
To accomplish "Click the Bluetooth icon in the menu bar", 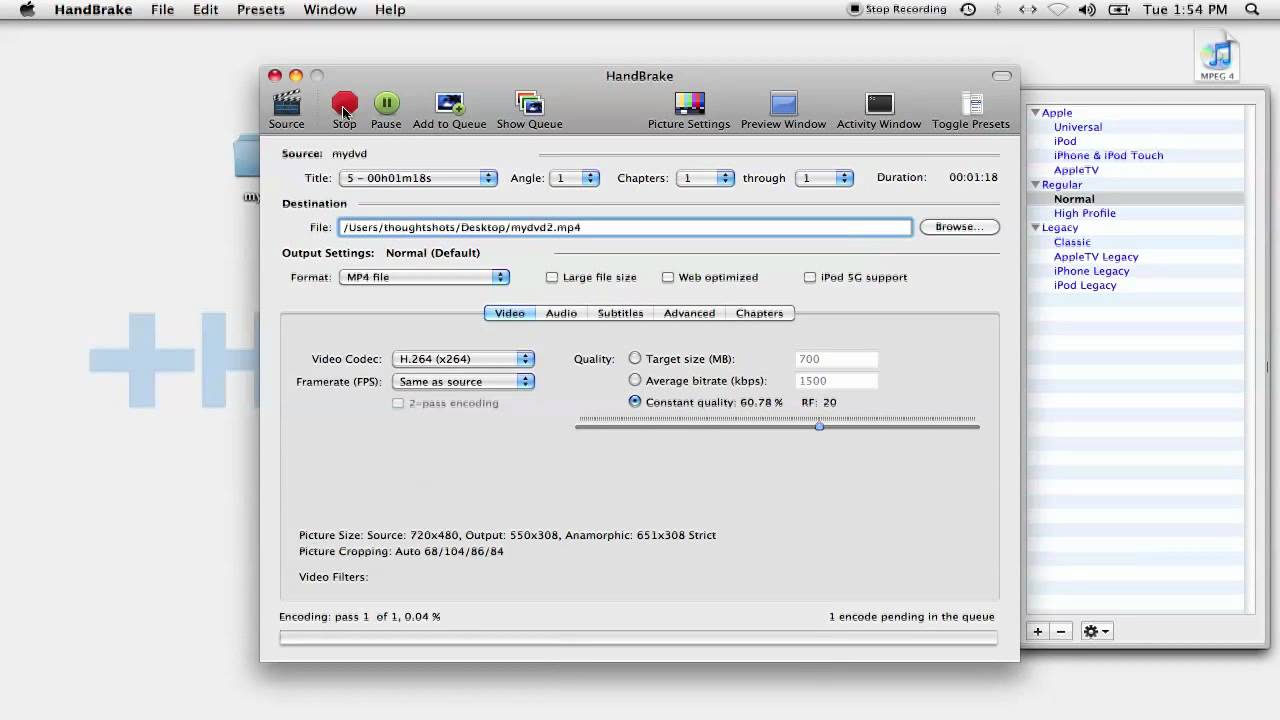I will pos(997,10).
